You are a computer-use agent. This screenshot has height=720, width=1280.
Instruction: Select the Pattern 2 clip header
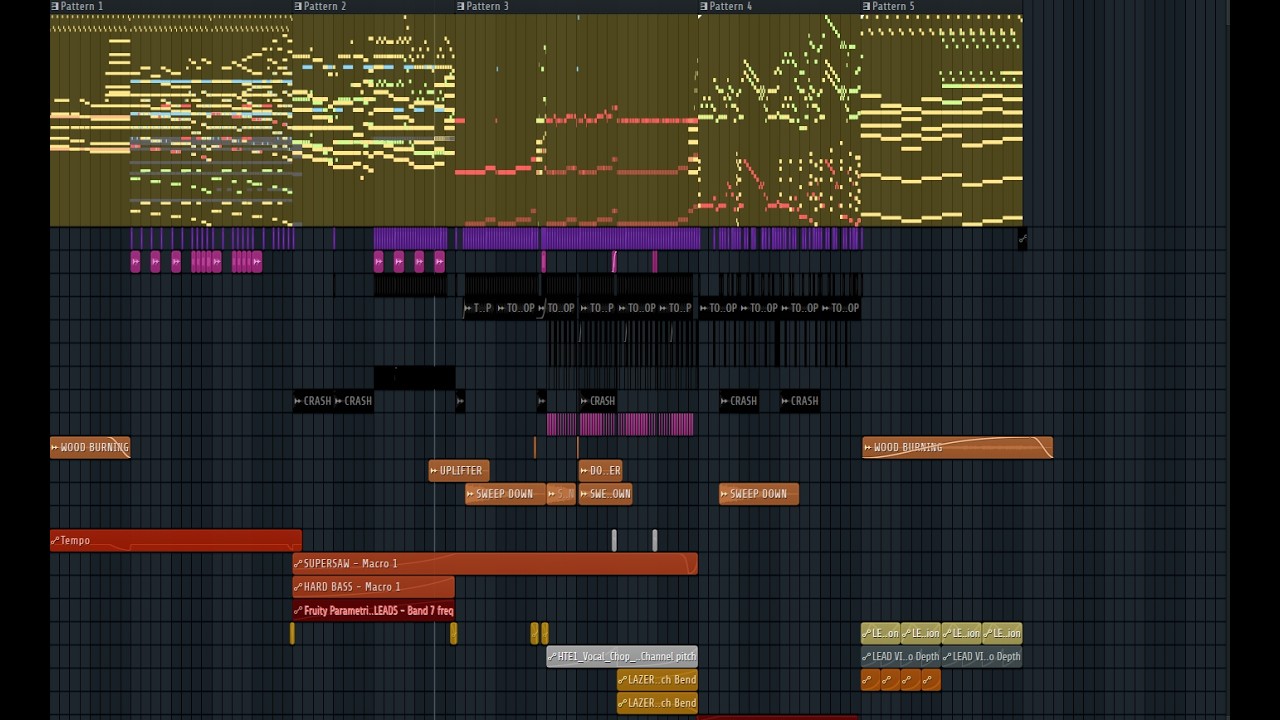374,6
